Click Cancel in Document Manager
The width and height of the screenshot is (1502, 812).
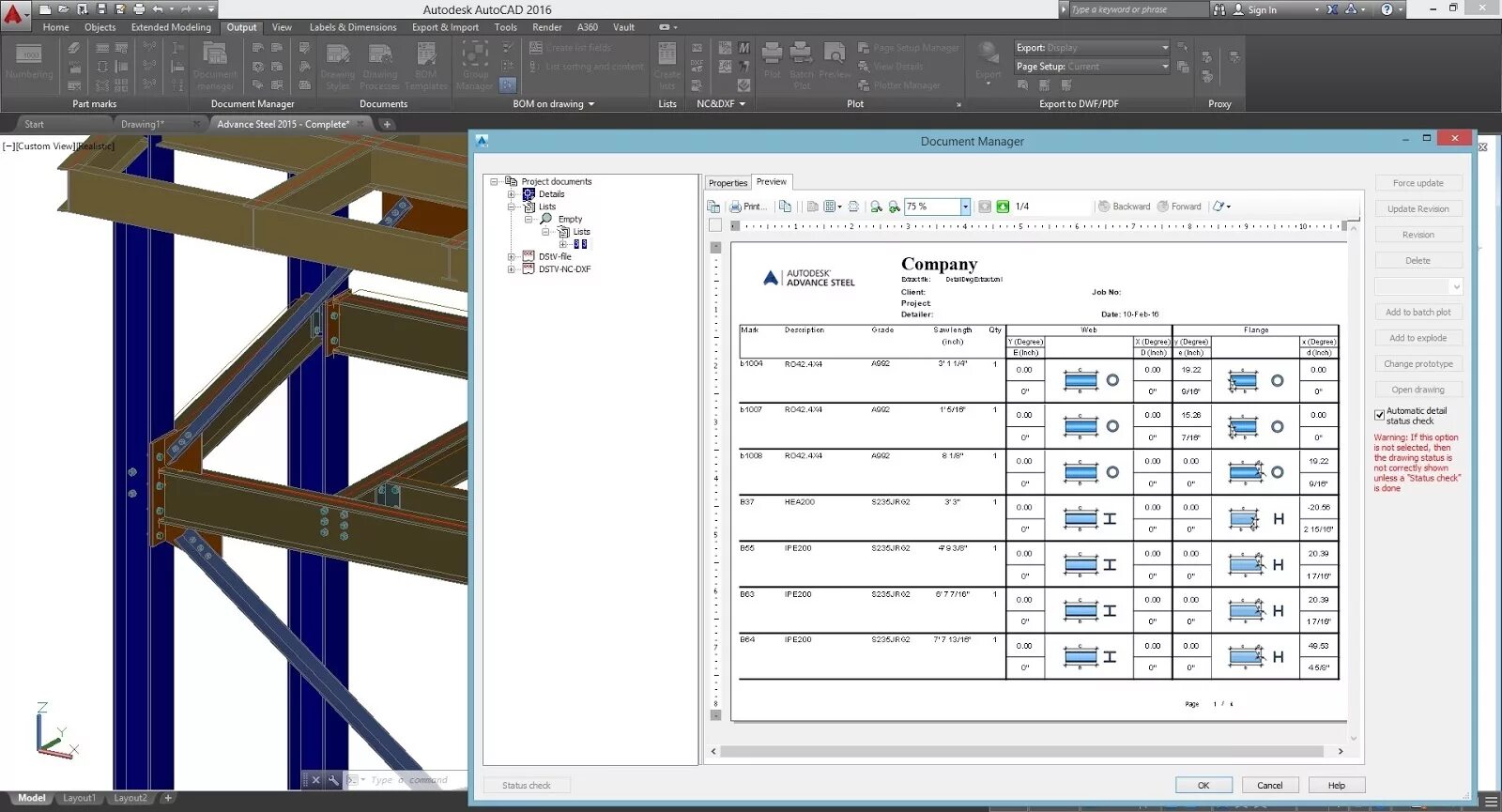click(1270, 786)
